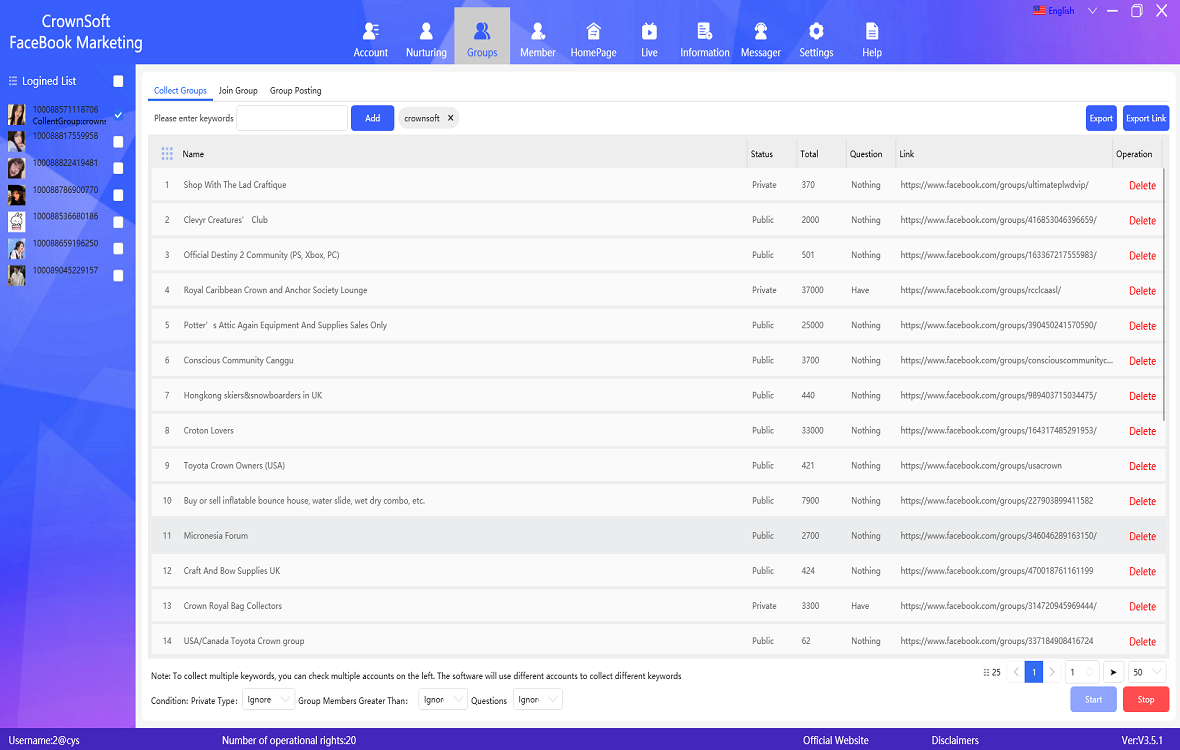Open the Private Type dropdown
The image size is (1180, 750).
(x=269, y=700)
